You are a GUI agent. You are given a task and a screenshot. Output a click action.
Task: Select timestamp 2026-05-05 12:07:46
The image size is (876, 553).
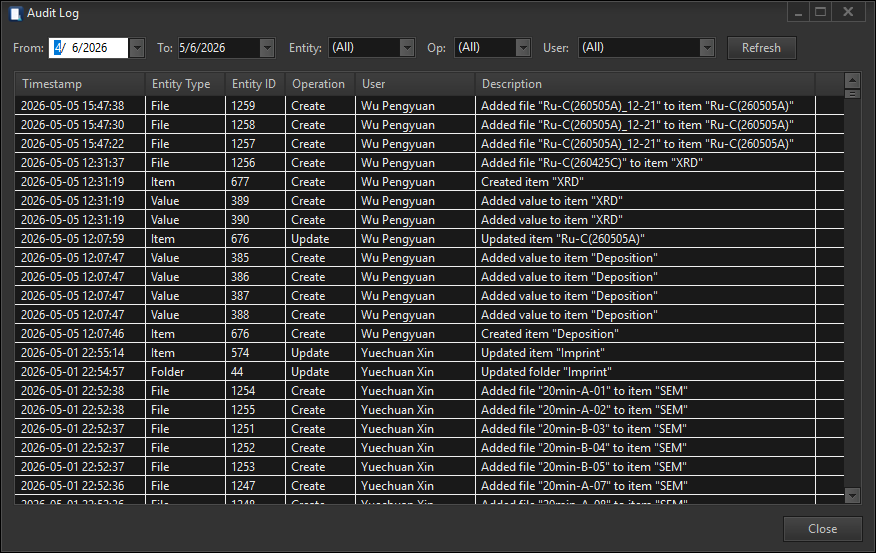pos(80,333)
